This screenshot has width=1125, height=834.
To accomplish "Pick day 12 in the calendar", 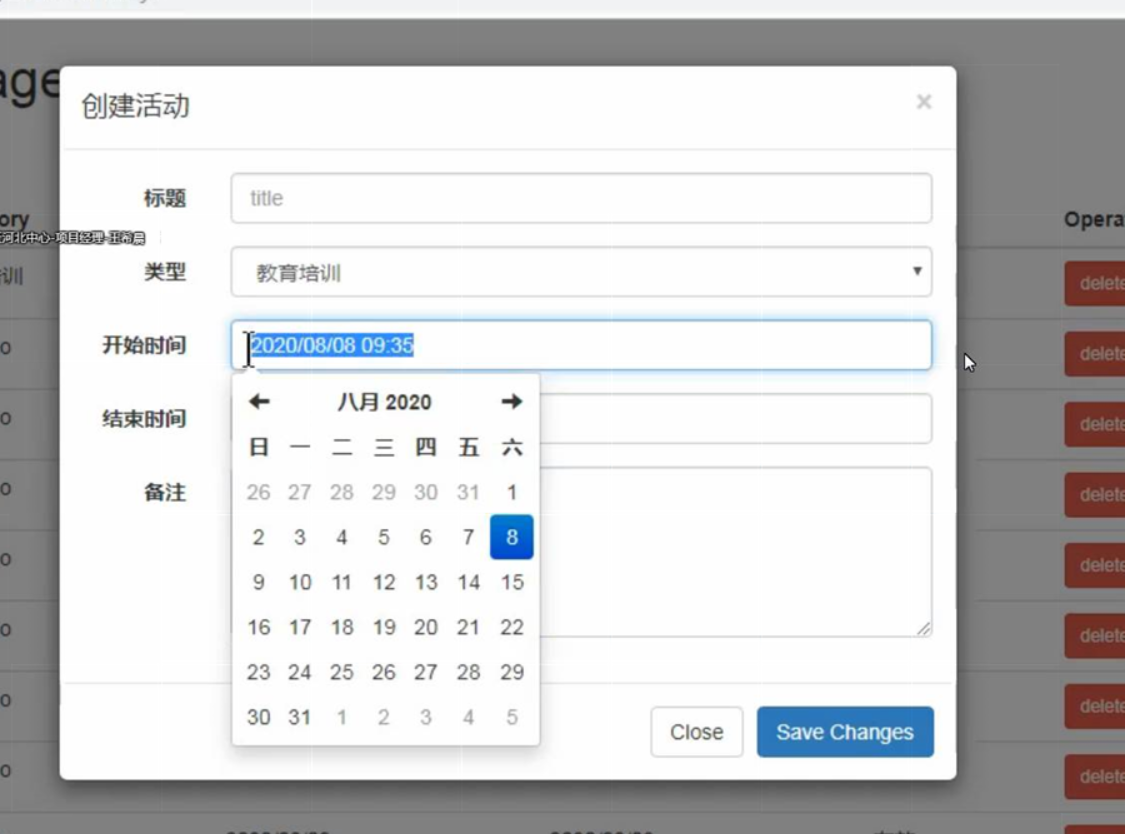I will 384,582.
